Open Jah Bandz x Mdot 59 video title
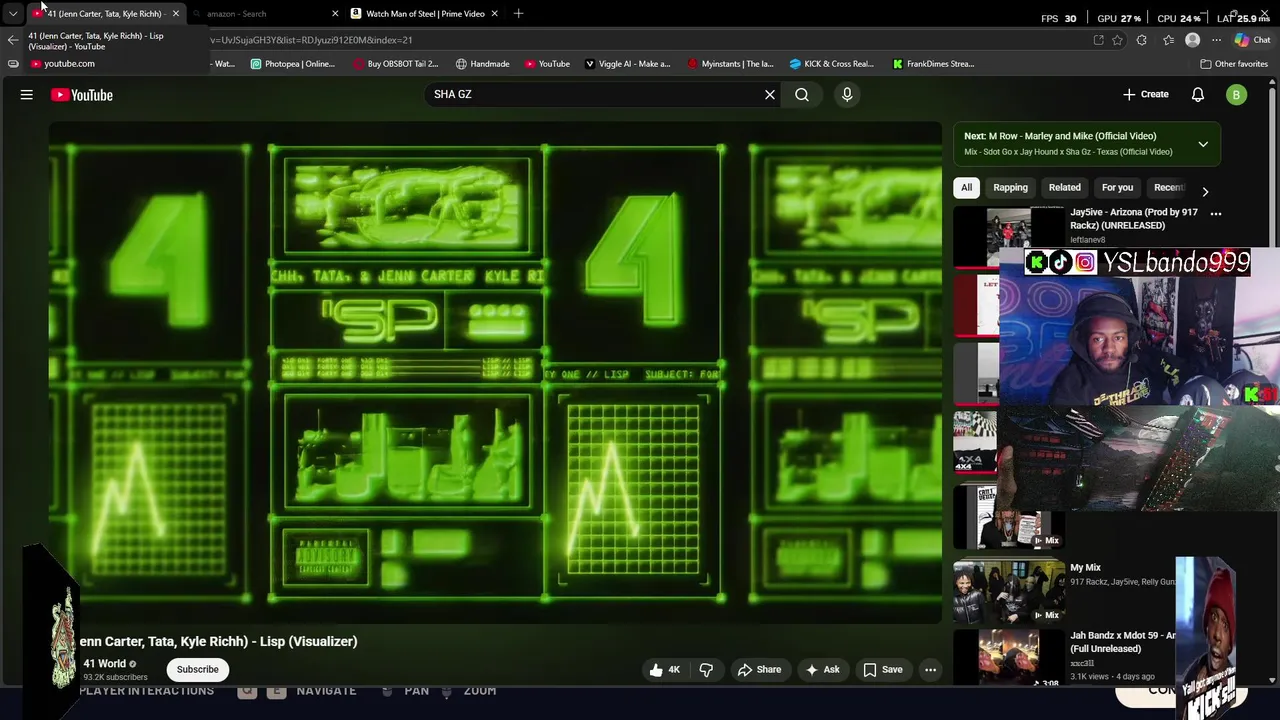Image resolution: width=1280 pixels, height=720 pixels. tap(1122, 642)
